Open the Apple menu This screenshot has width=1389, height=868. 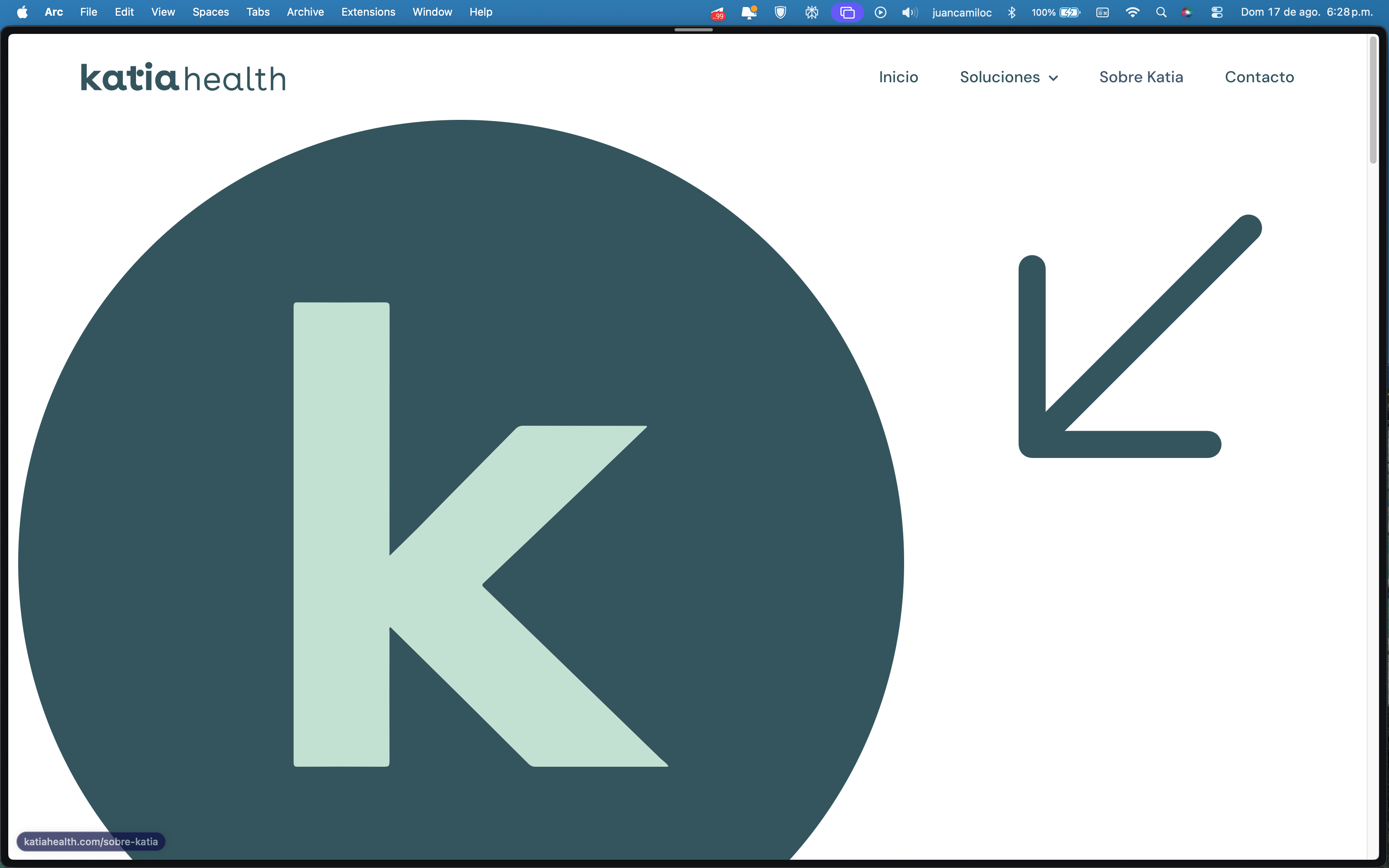22,12
